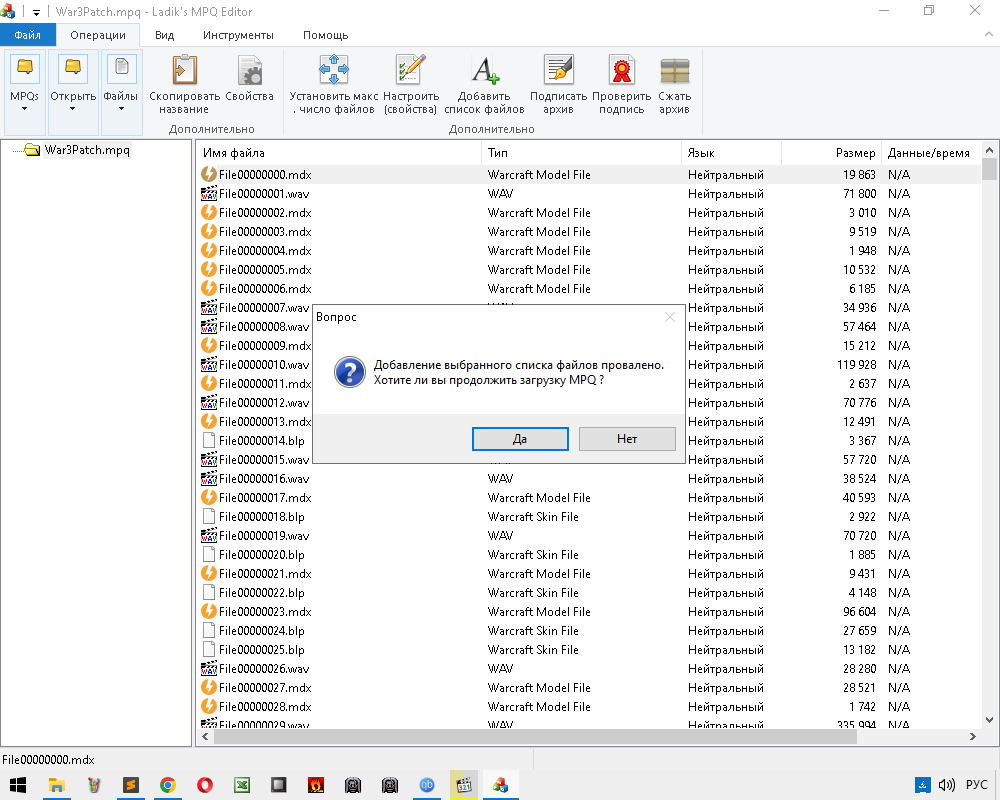
Task: Select the orange icon of File00000023.mdx
Action: coord(209,611)
